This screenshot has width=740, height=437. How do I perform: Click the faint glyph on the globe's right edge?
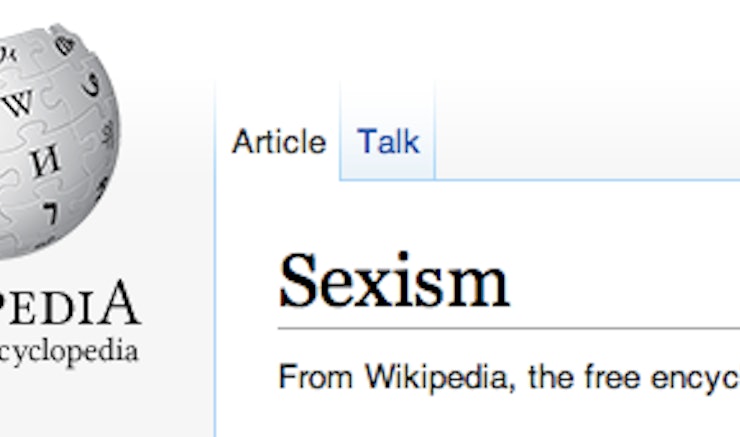pyautogui.click(x=109, y=134)
